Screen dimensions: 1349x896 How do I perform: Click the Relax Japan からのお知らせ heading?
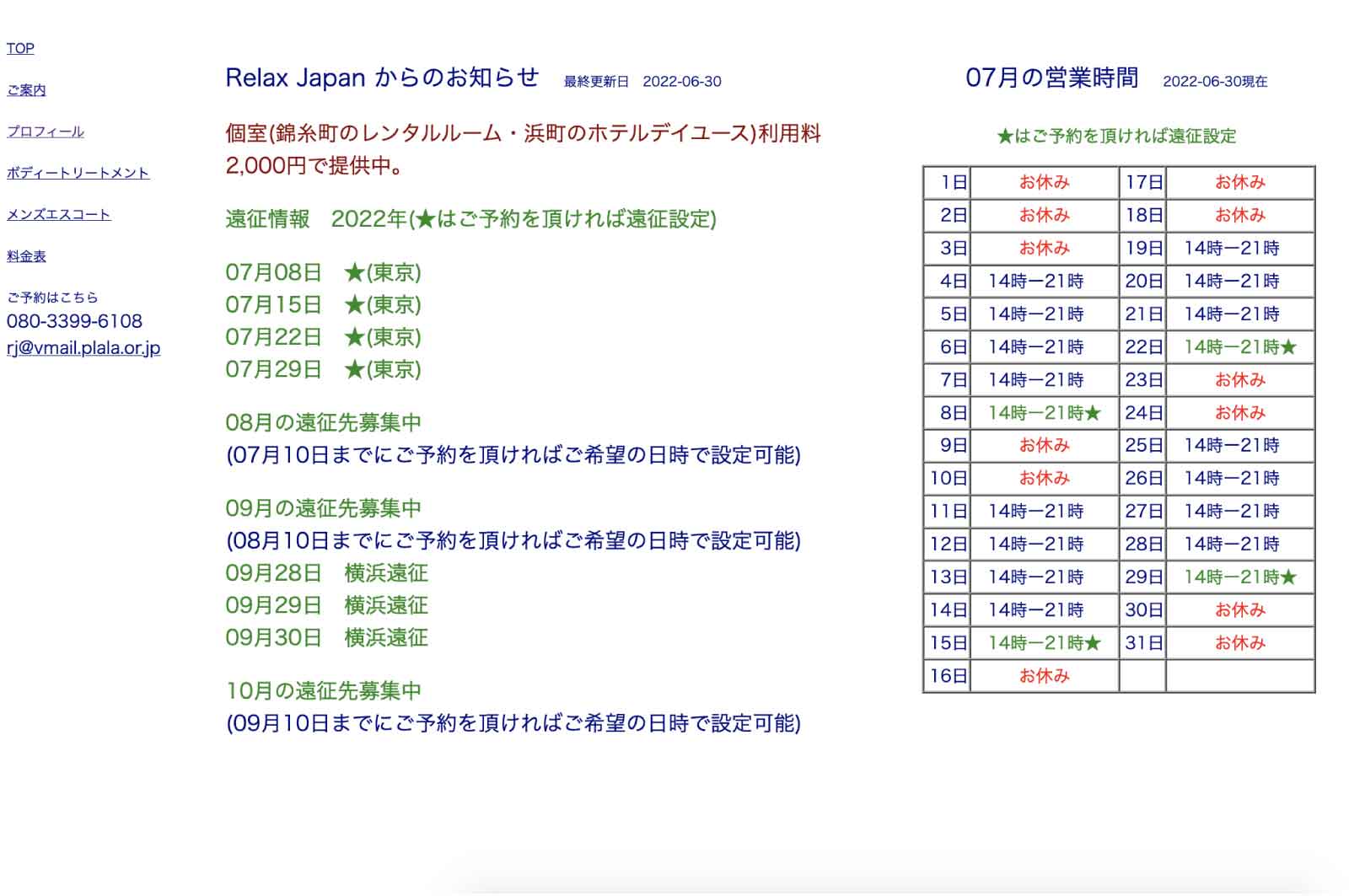[382, 78]
